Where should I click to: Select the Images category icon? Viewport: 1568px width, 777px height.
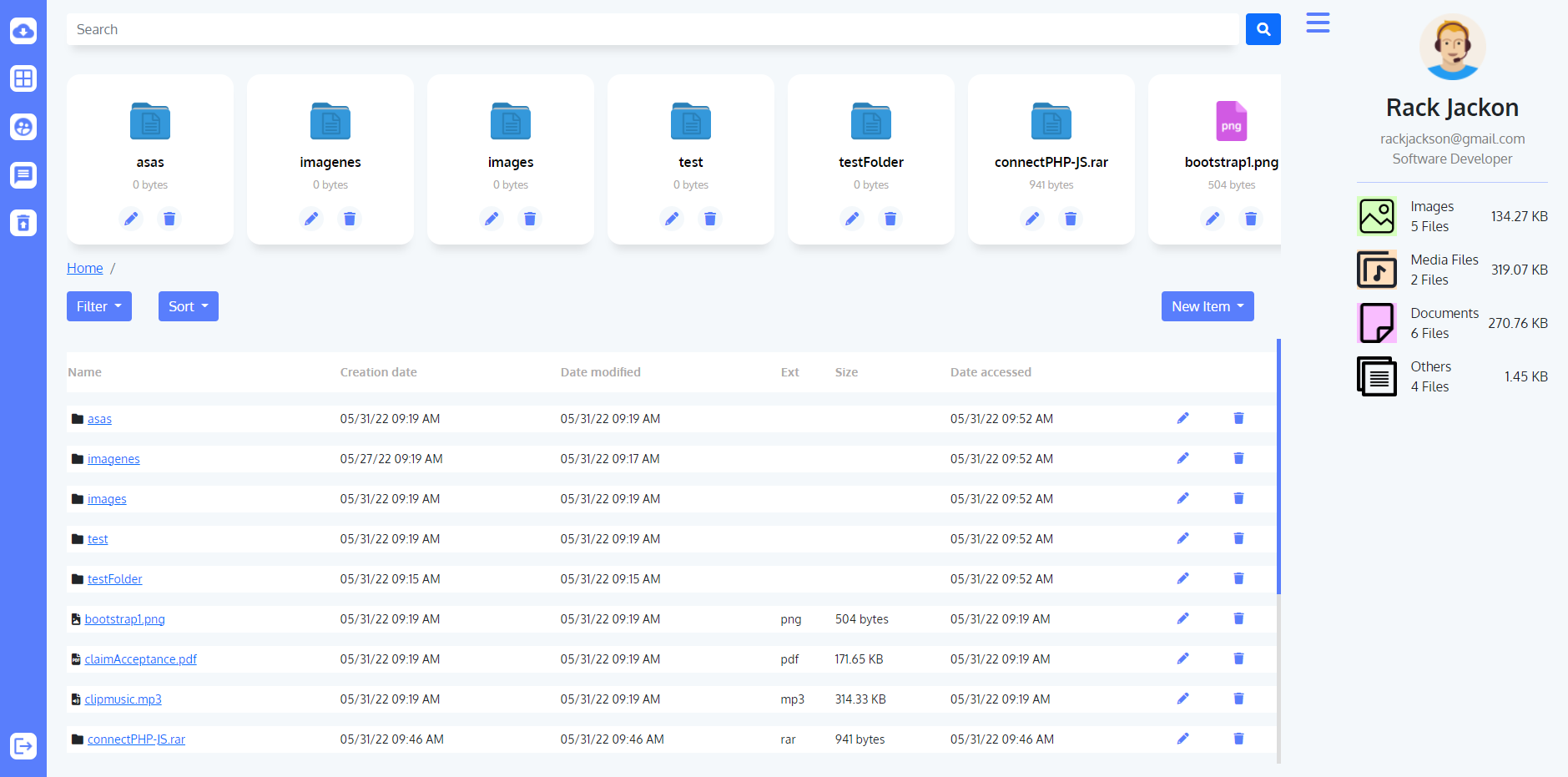(1377, 216)
